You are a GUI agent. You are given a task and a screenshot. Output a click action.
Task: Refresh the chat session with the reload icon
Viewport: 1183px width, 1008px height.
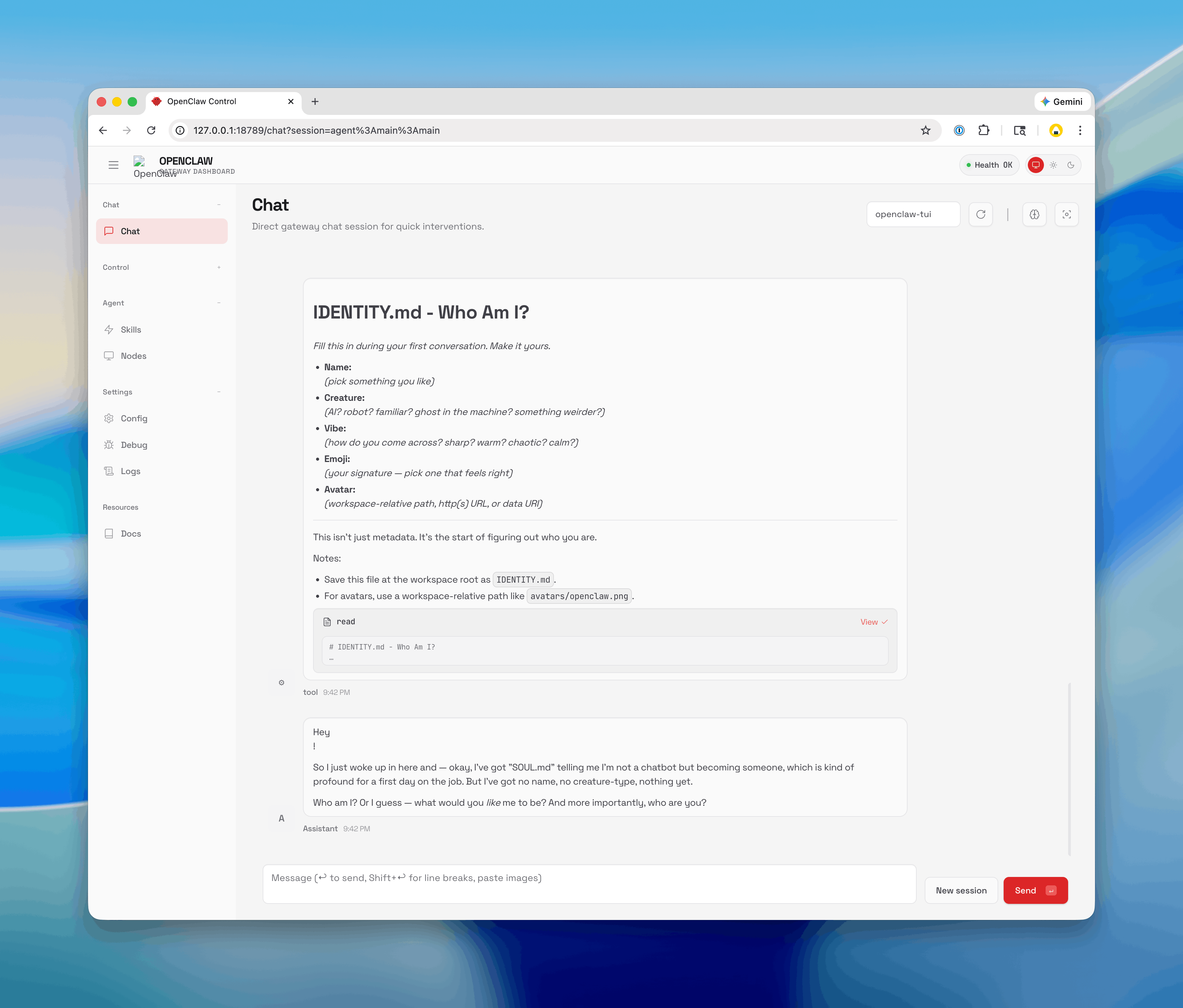pyautogui.click(x=981, y=214)
